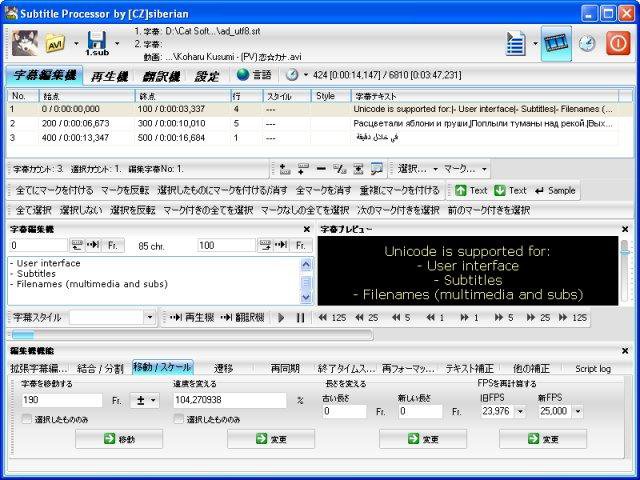Close the 字幕プレビュー preview panel

[625, 229]
